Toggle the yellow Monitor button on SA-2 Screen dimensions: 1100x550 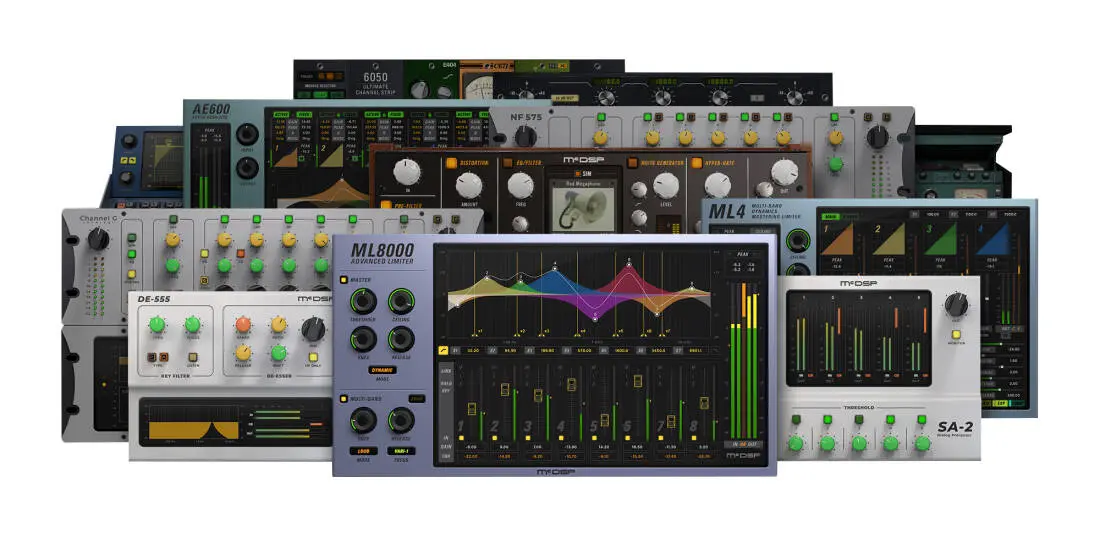[956, 336]
